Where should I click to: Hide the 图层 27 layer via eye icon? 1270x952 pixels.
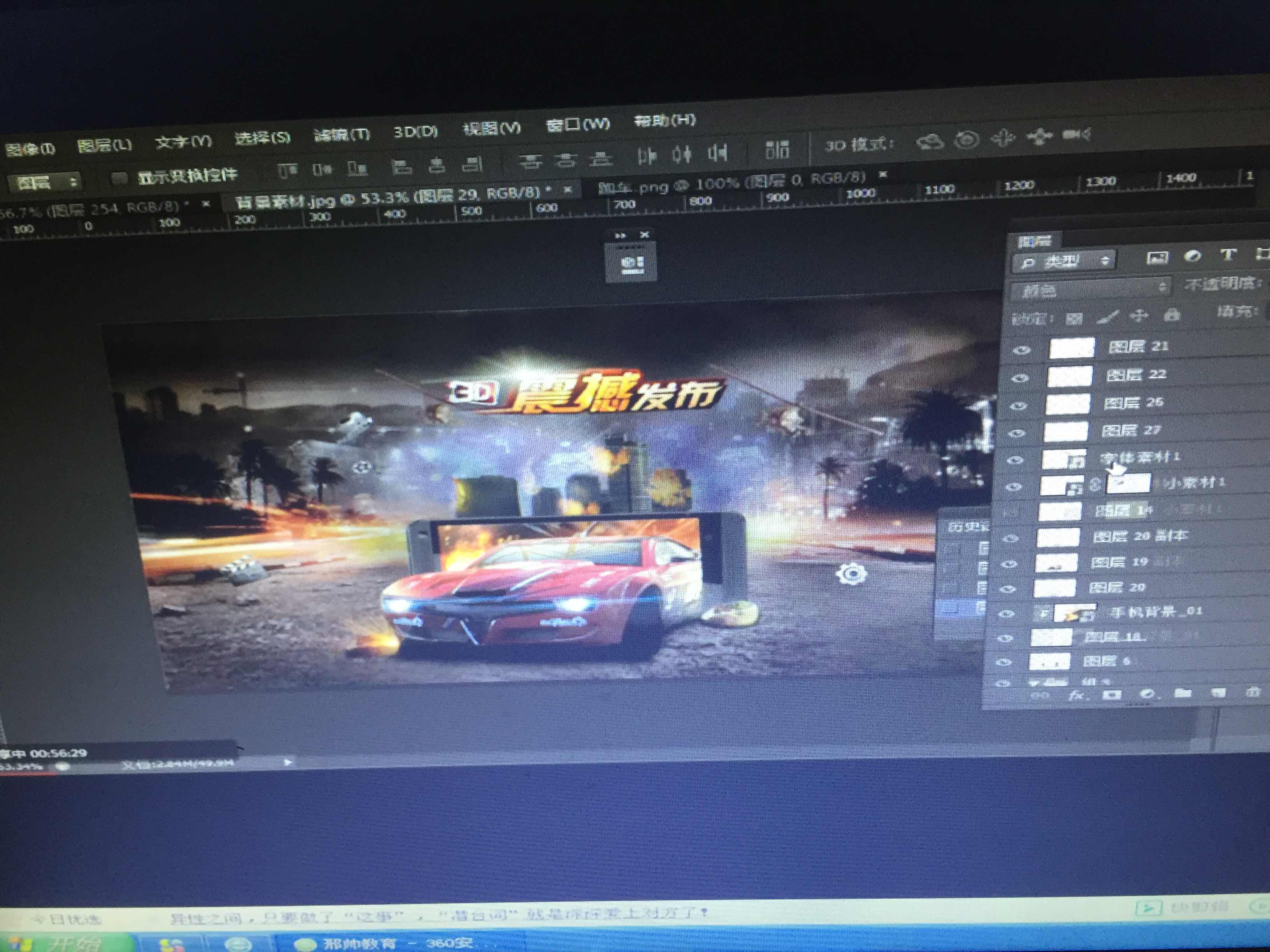1016,433
